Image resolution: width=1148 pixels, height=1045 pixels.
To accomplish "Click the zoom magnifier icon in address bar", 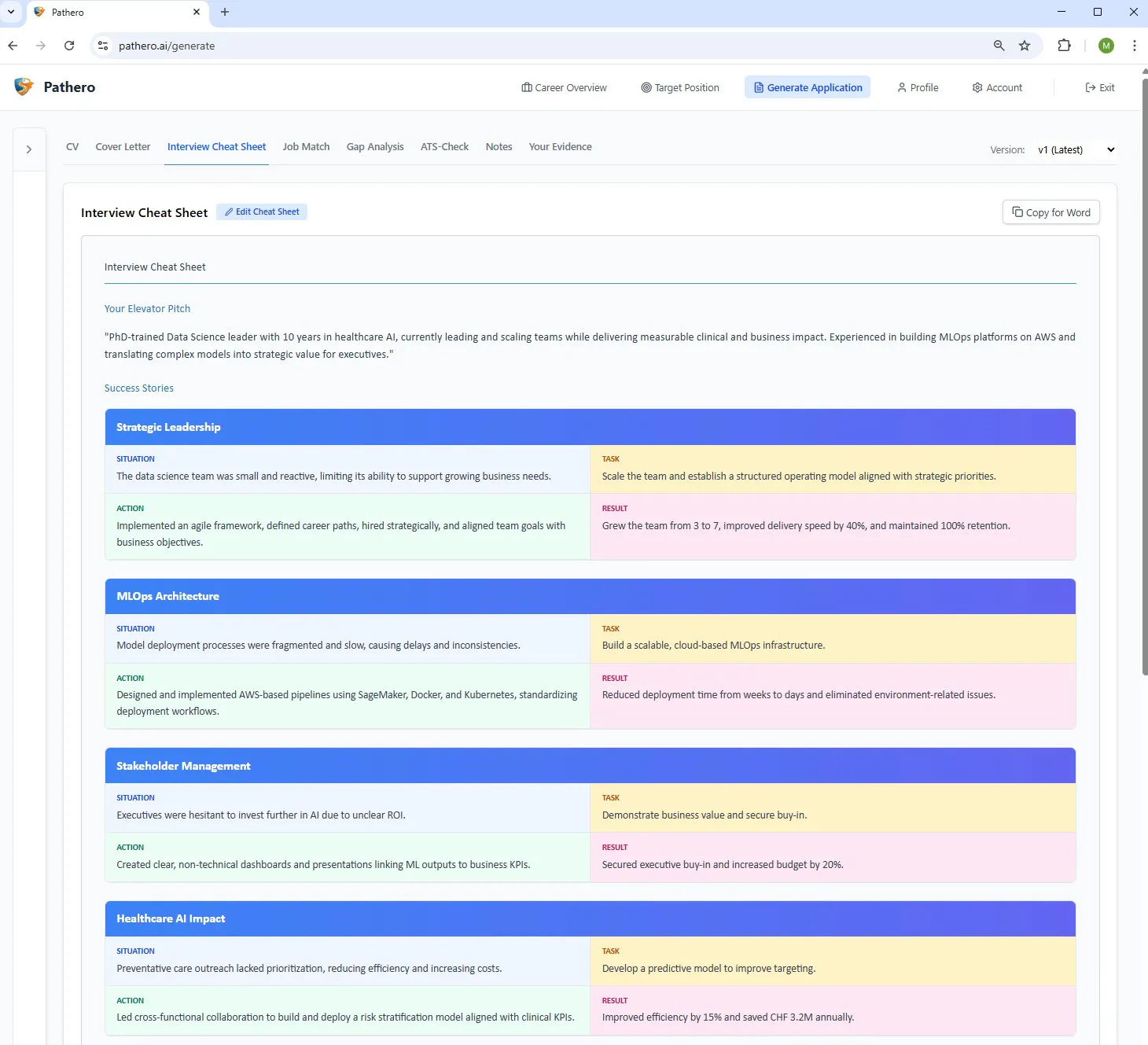I will (999, 46).
